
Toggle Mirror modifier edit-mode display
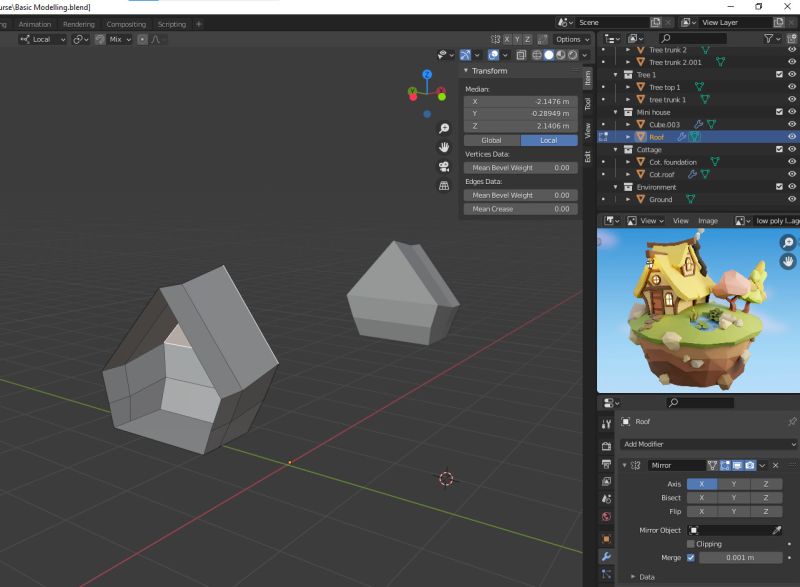(725, 465)
